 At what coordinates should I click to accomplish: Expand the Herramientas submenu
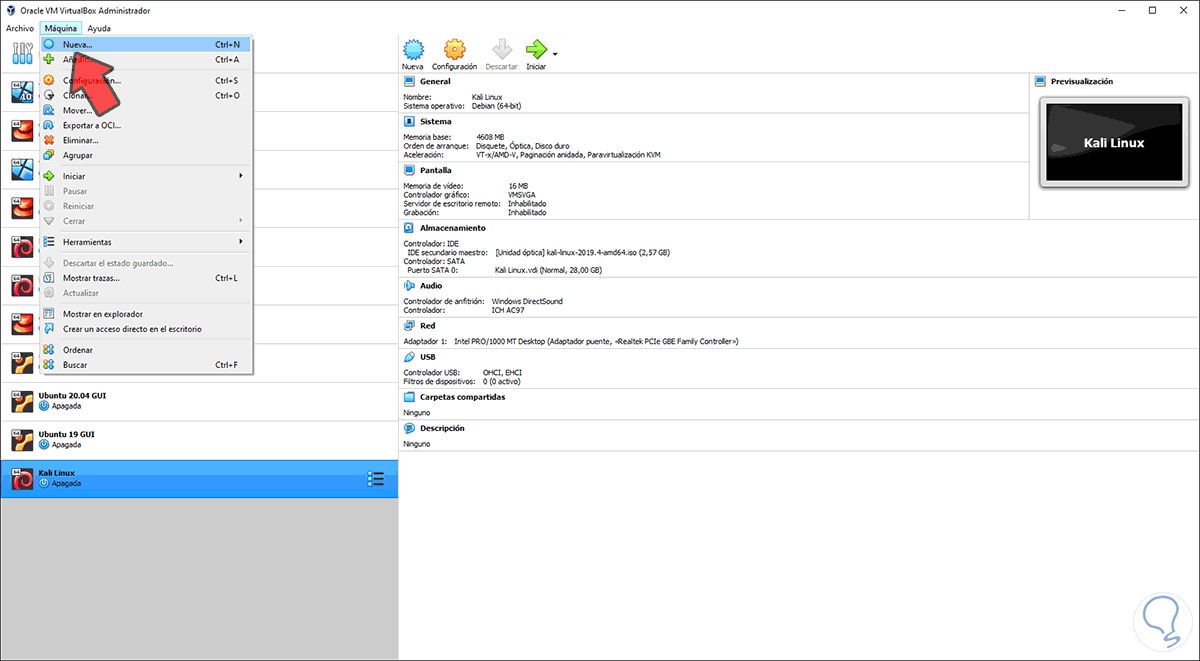[x=146, y=242]
